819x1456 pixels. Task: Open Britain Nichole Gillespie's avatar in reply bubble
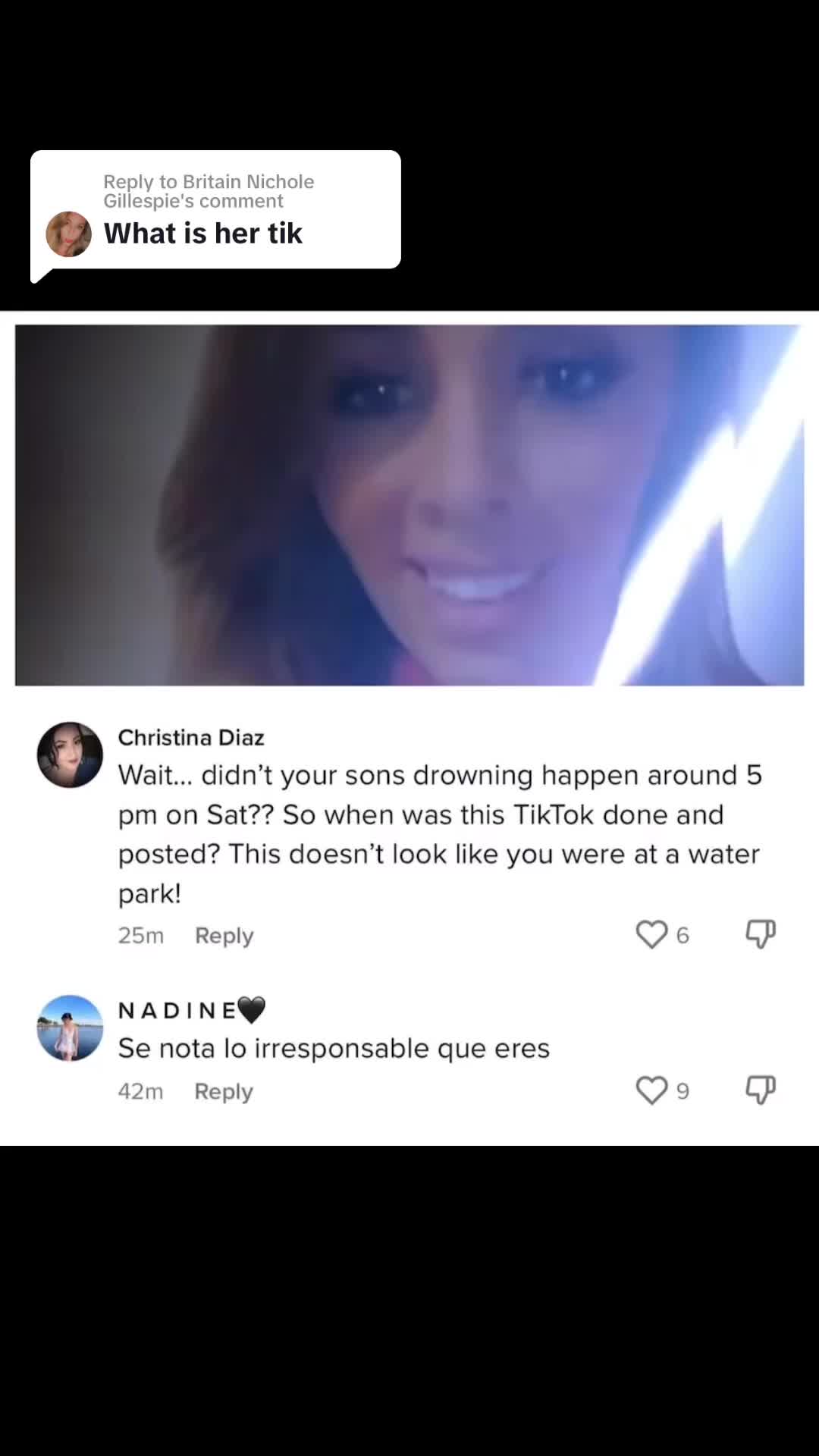(x=68, y=234)
